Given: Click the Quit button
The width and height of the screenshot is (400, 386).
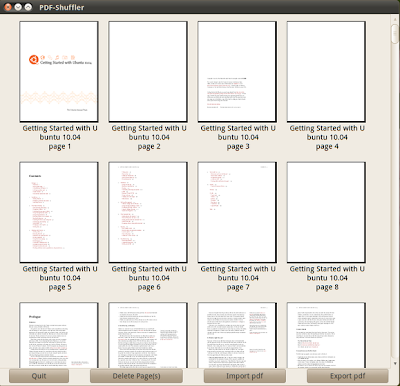Looking at the screenshot, I should 39,376.
